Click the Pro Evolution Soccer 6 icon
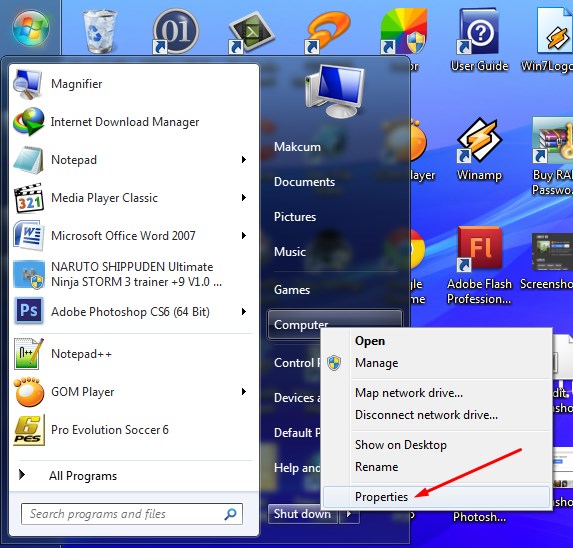Image resolution: width=573 pixels, height=548 pixels. pos(29,430)
